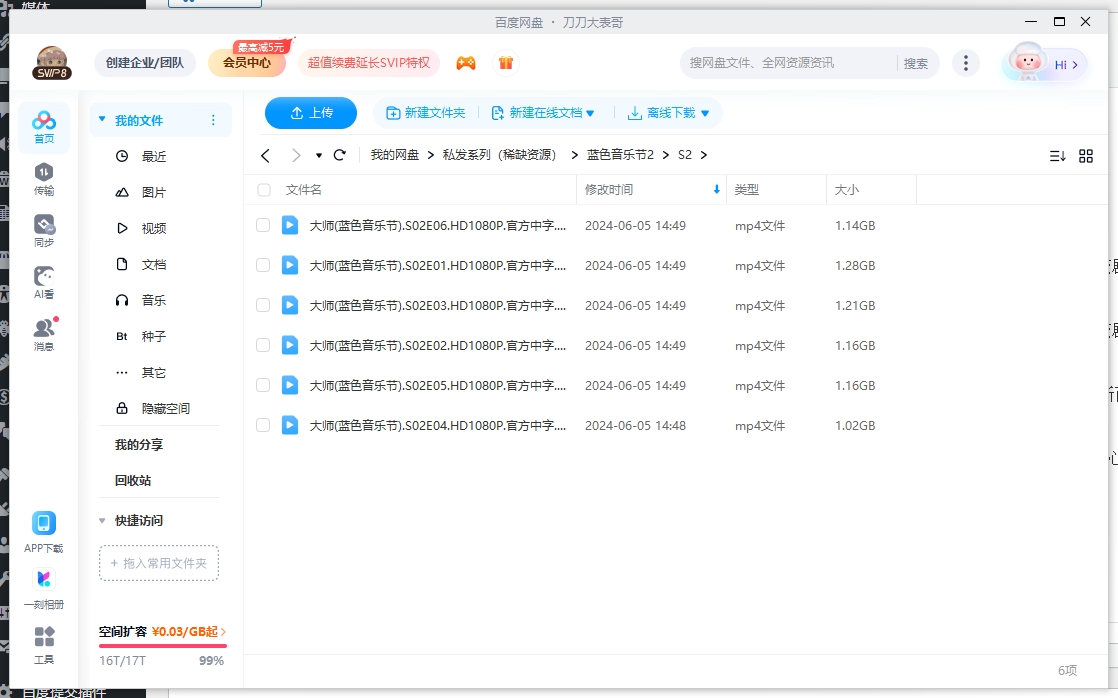
Task: Collapse the 快捷访问 section
Action: 102,521
